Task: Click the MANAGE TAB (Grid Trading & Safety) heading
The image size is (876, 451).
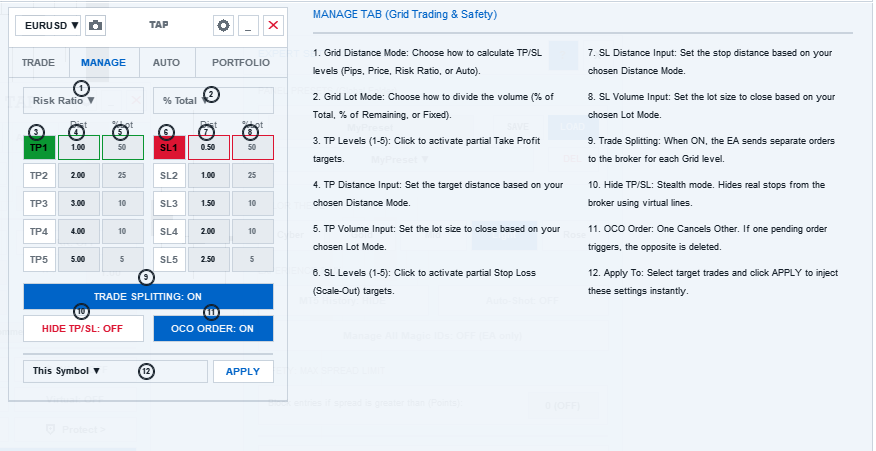Action: [x=405, y=15]
